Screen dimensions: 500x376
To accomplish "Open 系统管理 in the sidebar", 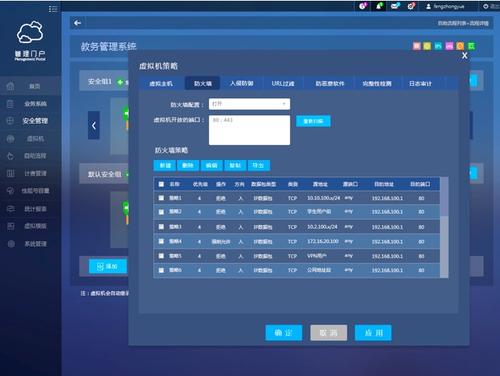I will [30, 244].
